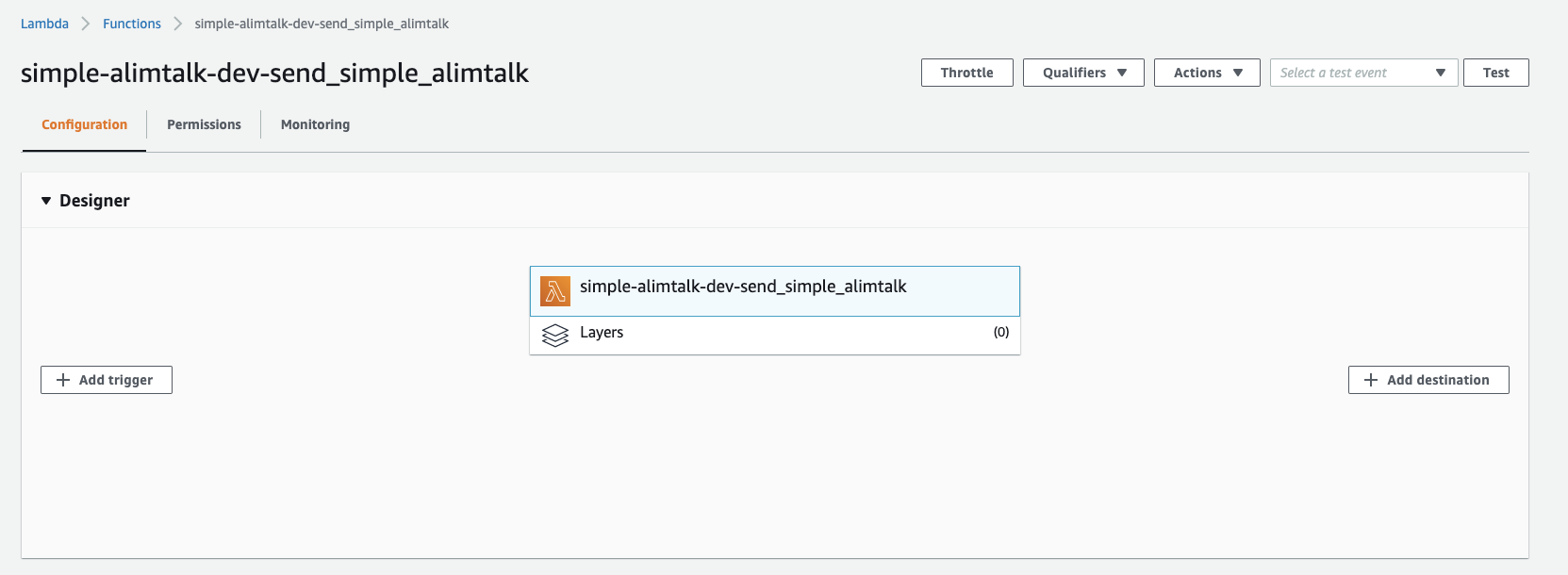Open the Actions menu
The width and height of the screenshot is (1568, 575).
pos(1207,72)
